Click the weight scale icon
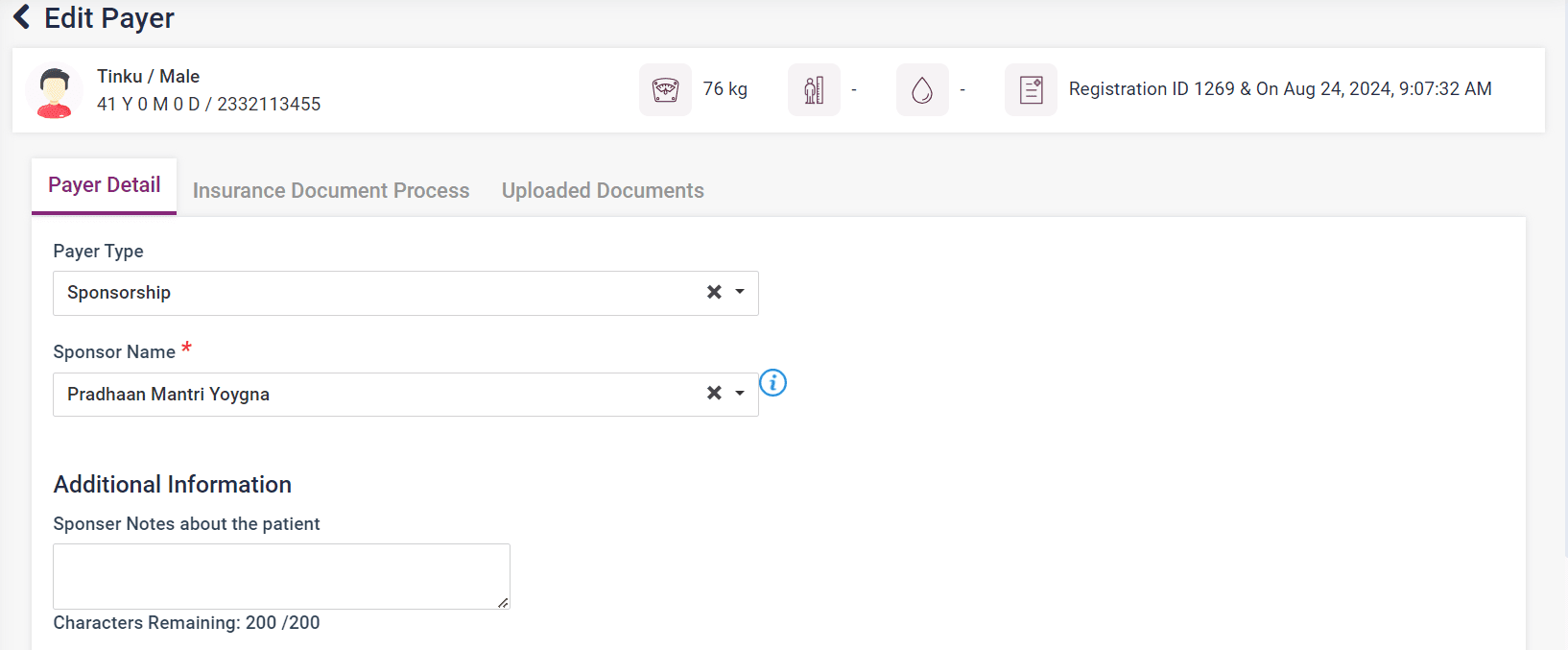Image resolution: width=1568 pixels, height=650 pixels. coord(665,90)
